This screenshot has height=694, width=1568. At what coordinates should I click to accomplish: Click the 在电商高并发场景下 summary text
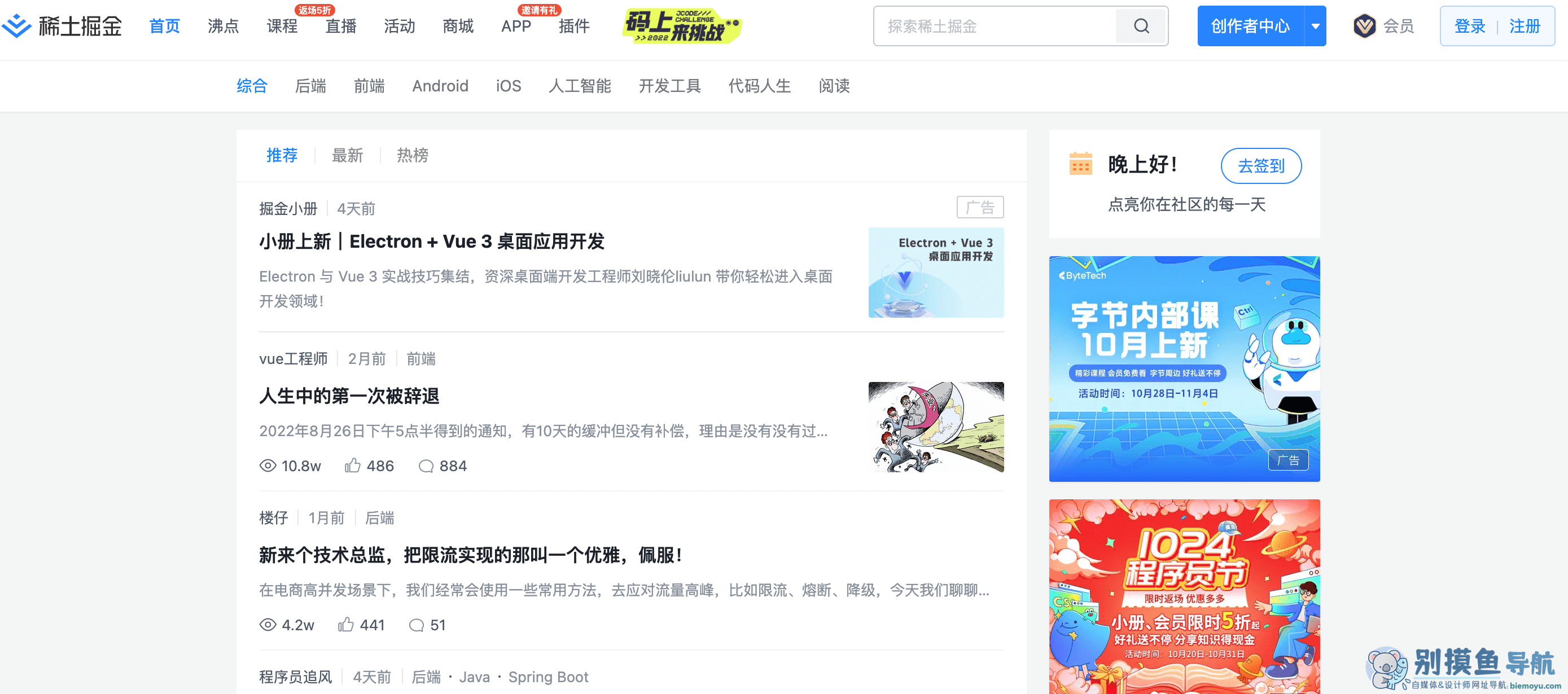tap(624, 590)
